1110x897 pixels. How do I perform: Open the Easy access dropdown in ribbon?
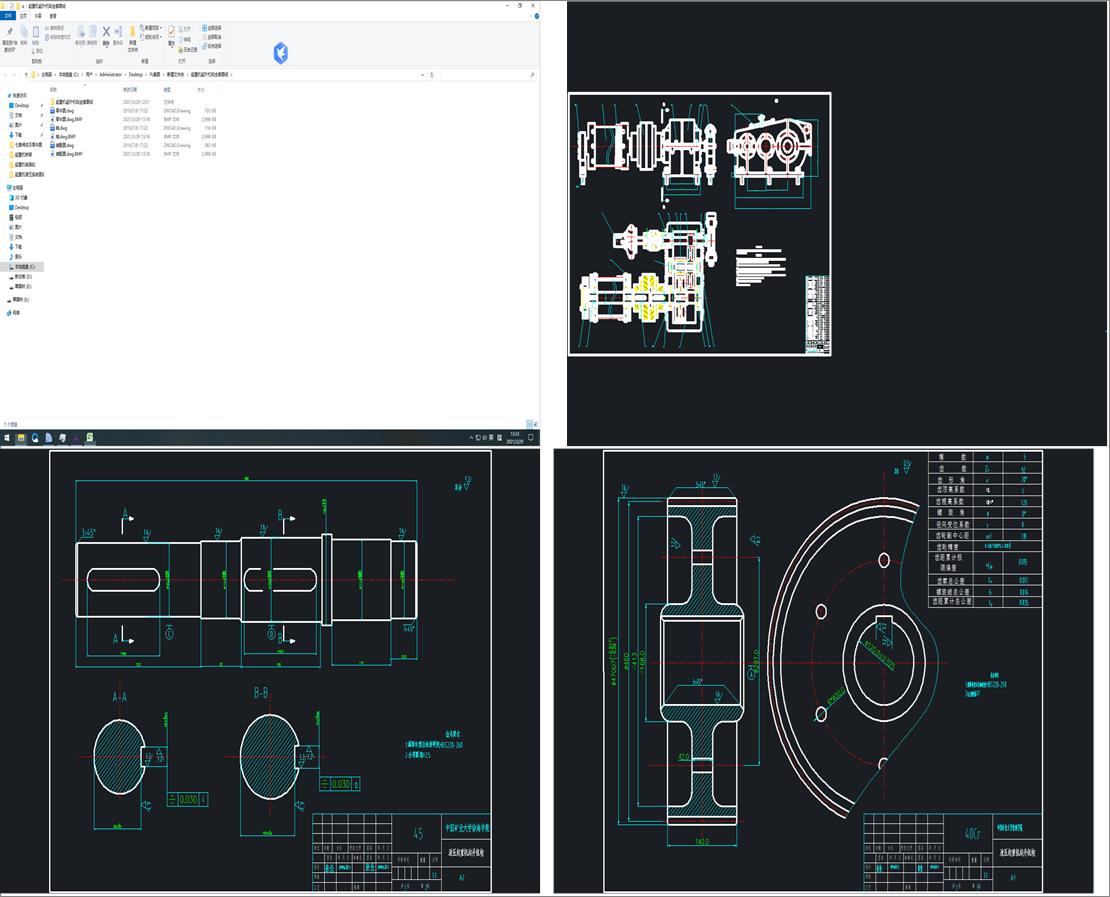click(x=151, y=37)
